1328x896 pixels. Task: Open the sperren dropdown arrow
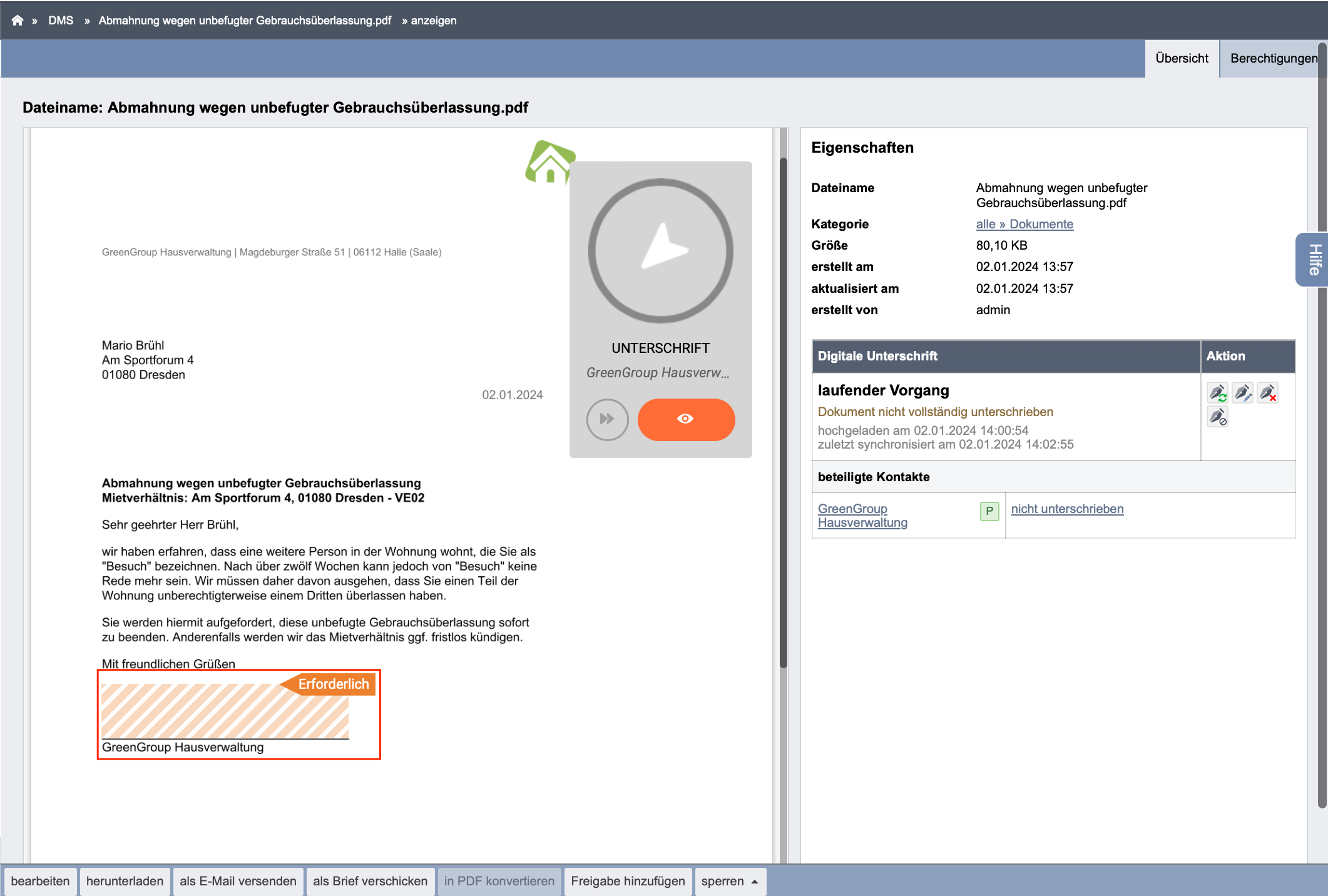coord(755,882)
